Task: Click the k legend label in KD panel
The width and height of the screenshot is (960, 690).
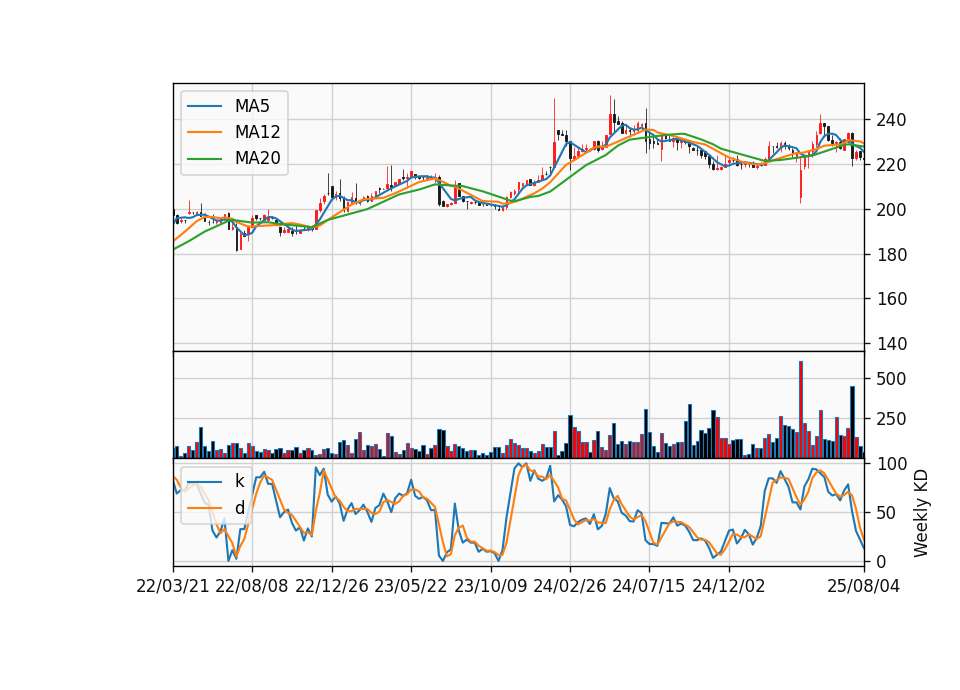Action: point(239,481)
